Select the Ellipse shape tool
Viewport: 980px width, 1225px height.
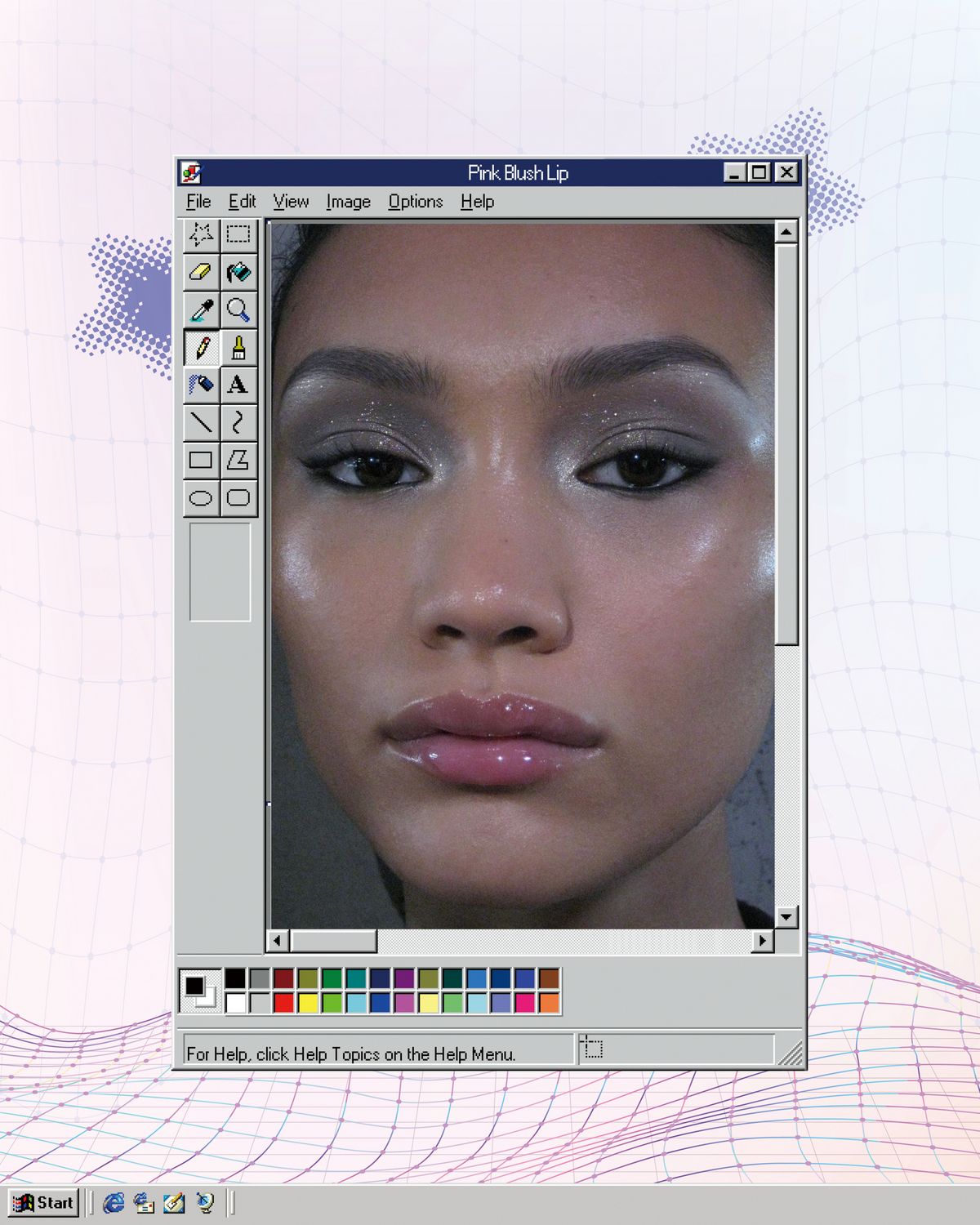201,497
